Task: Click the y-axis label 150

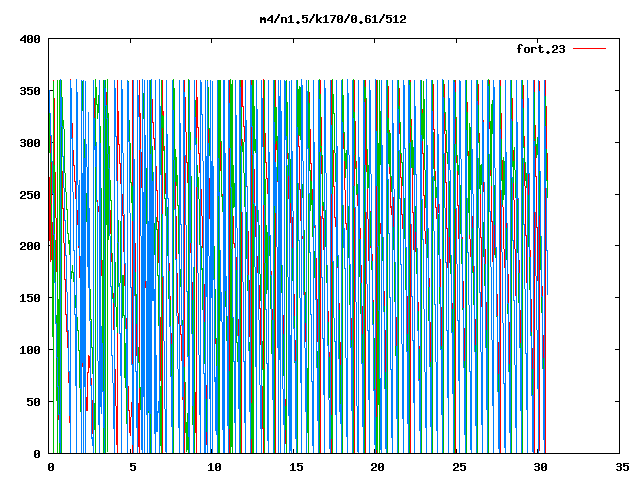Action: (30, 298)
